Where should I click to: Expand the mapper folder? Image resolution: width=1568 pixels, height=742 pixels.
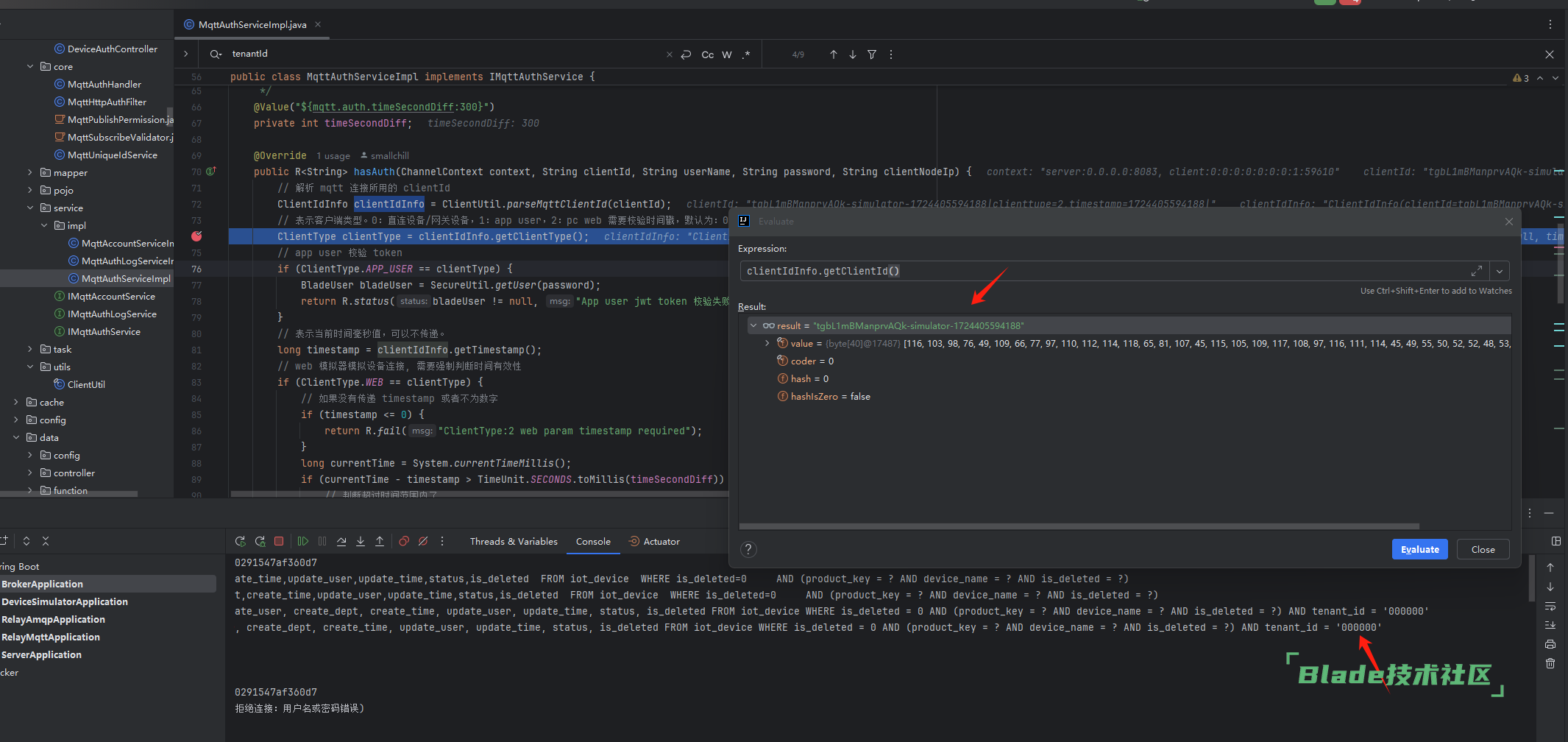[30, 172]
